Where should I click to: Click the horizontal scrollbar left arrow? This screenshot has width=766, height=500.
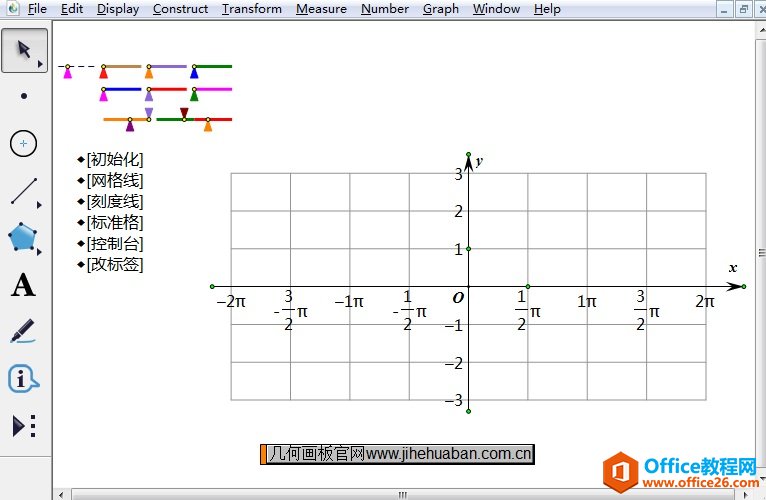[x=61, y=495]
